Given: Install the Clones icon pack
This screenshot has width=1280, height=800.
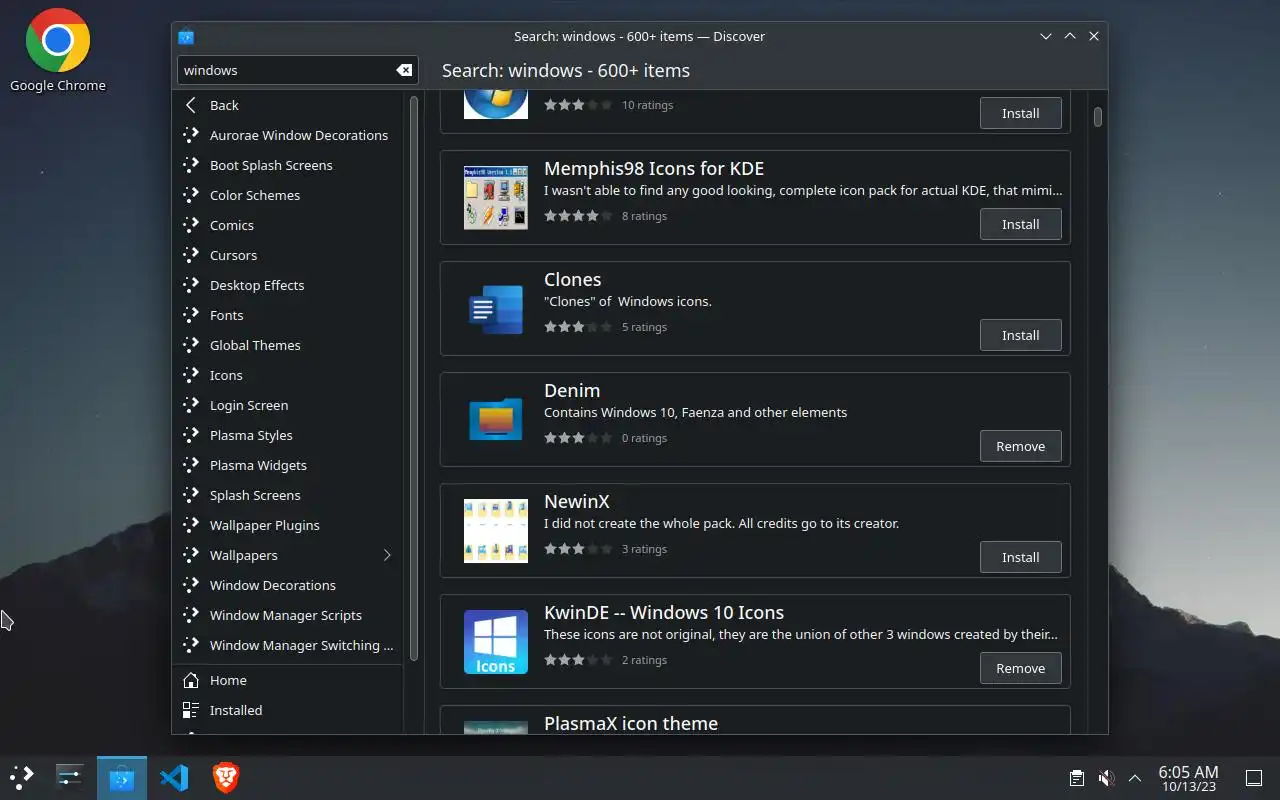Looking at the screenshot, I should 1020,335.
